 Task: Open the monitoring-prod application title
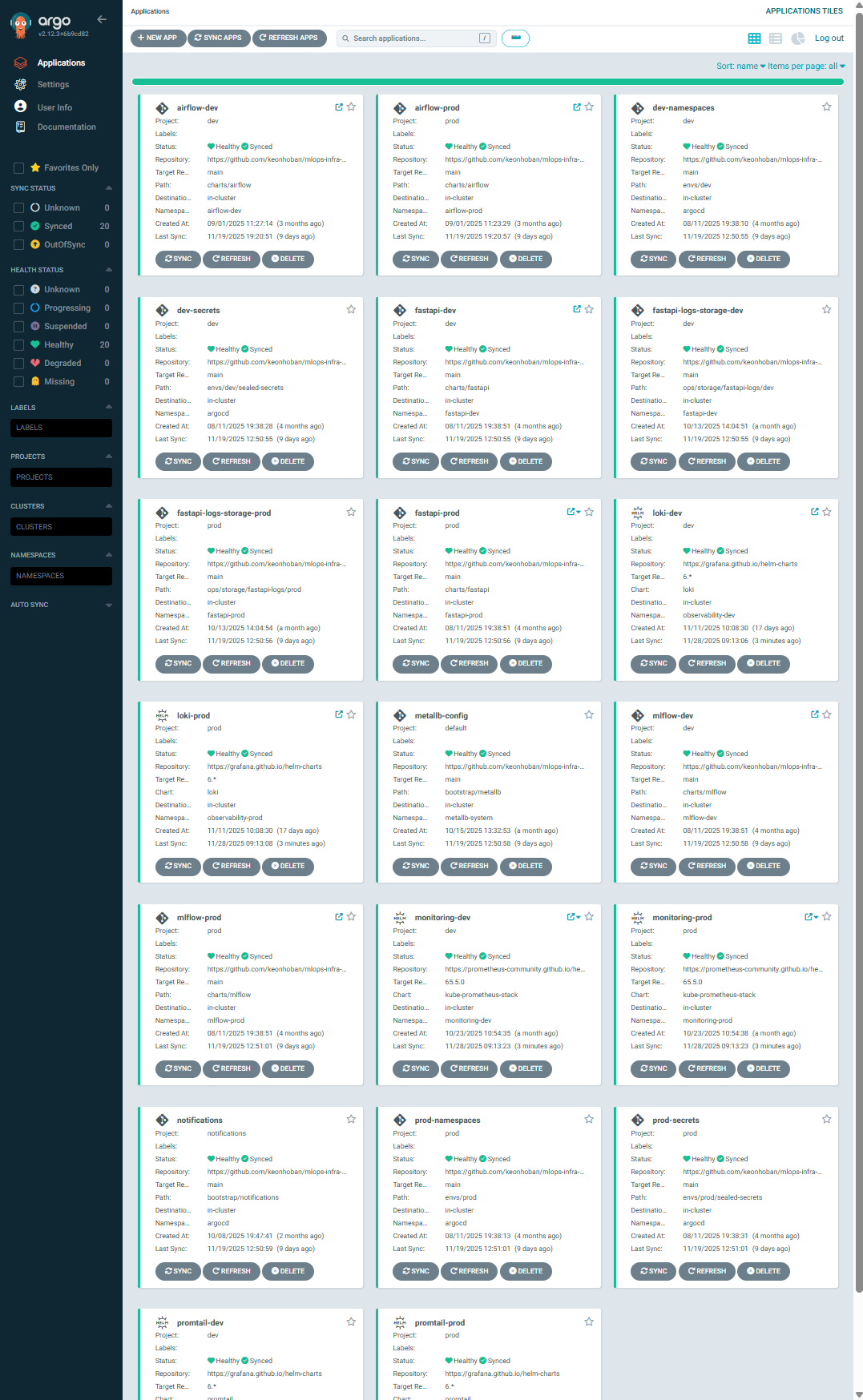[x=682, y=918]
